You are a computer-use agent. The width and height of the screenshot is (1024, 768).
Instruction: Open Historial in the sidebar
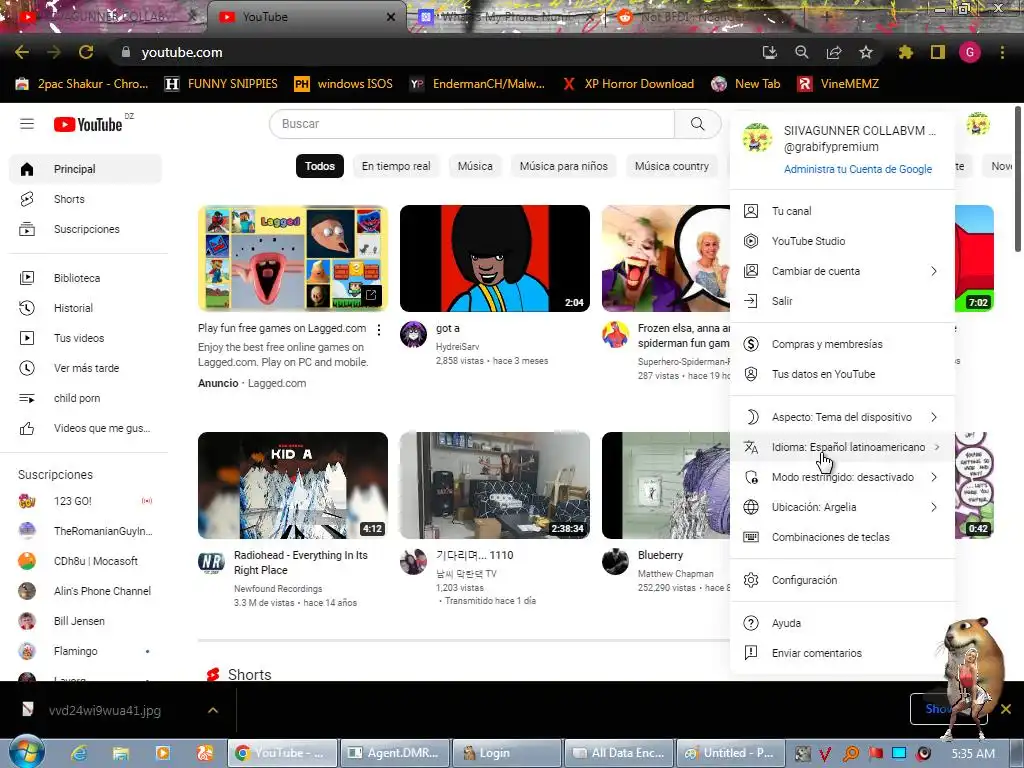pos(86,308)
